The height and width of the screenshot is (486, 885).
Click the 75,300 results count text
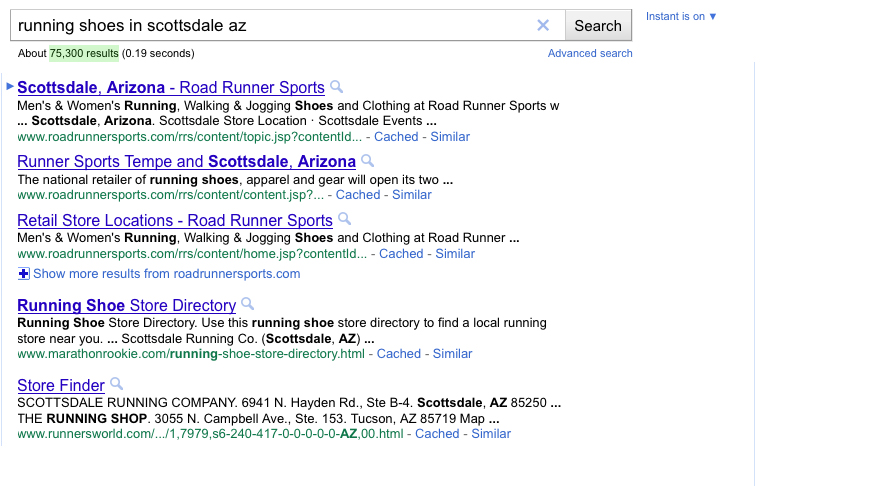84,53
